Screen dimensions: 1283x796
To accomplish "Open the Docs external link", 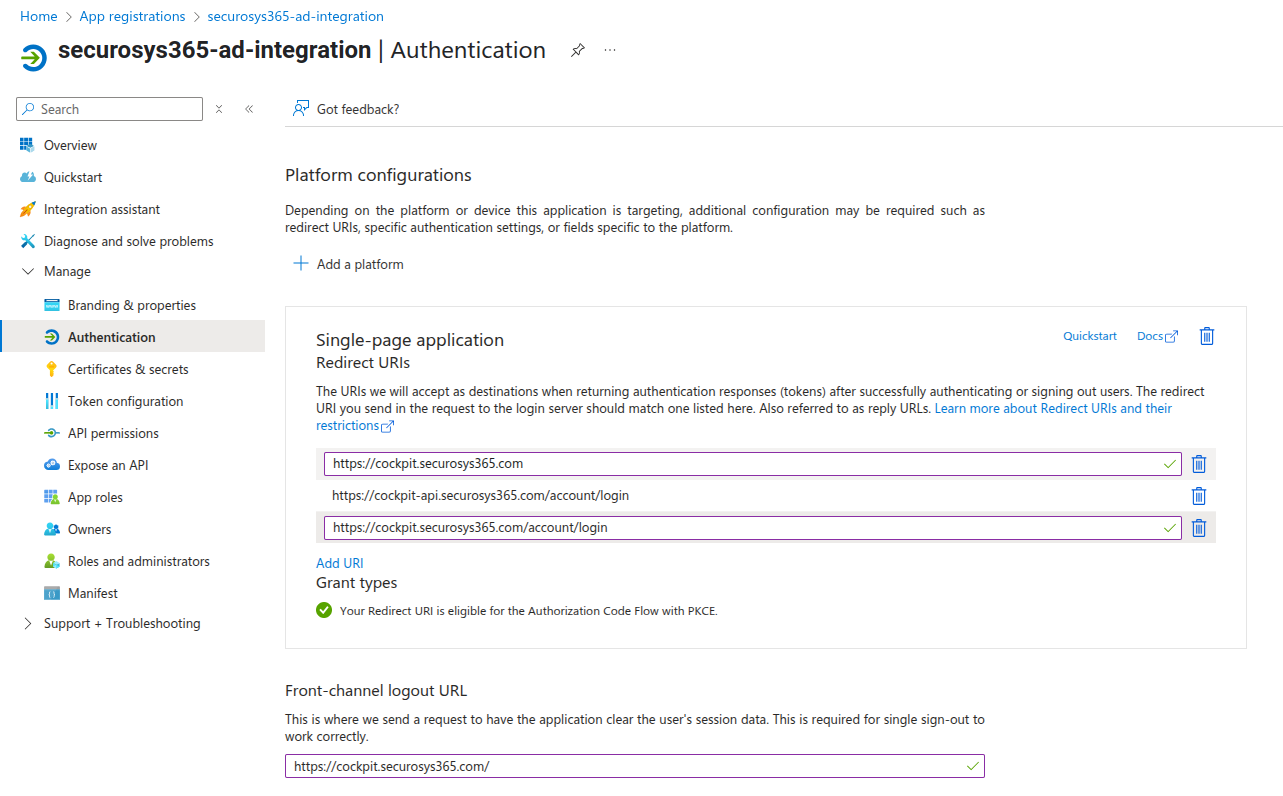I will pos(1157,336).
